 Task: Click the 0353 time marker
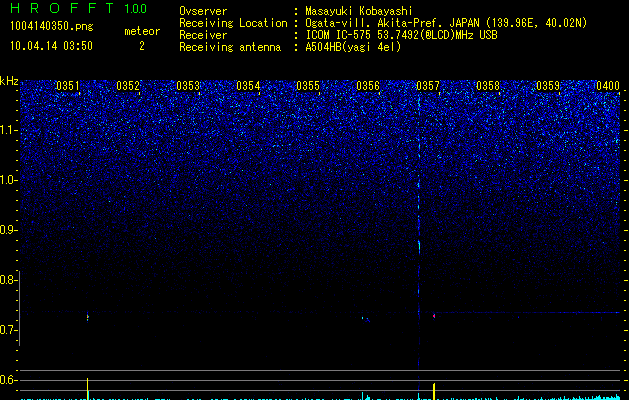(188, 86)
